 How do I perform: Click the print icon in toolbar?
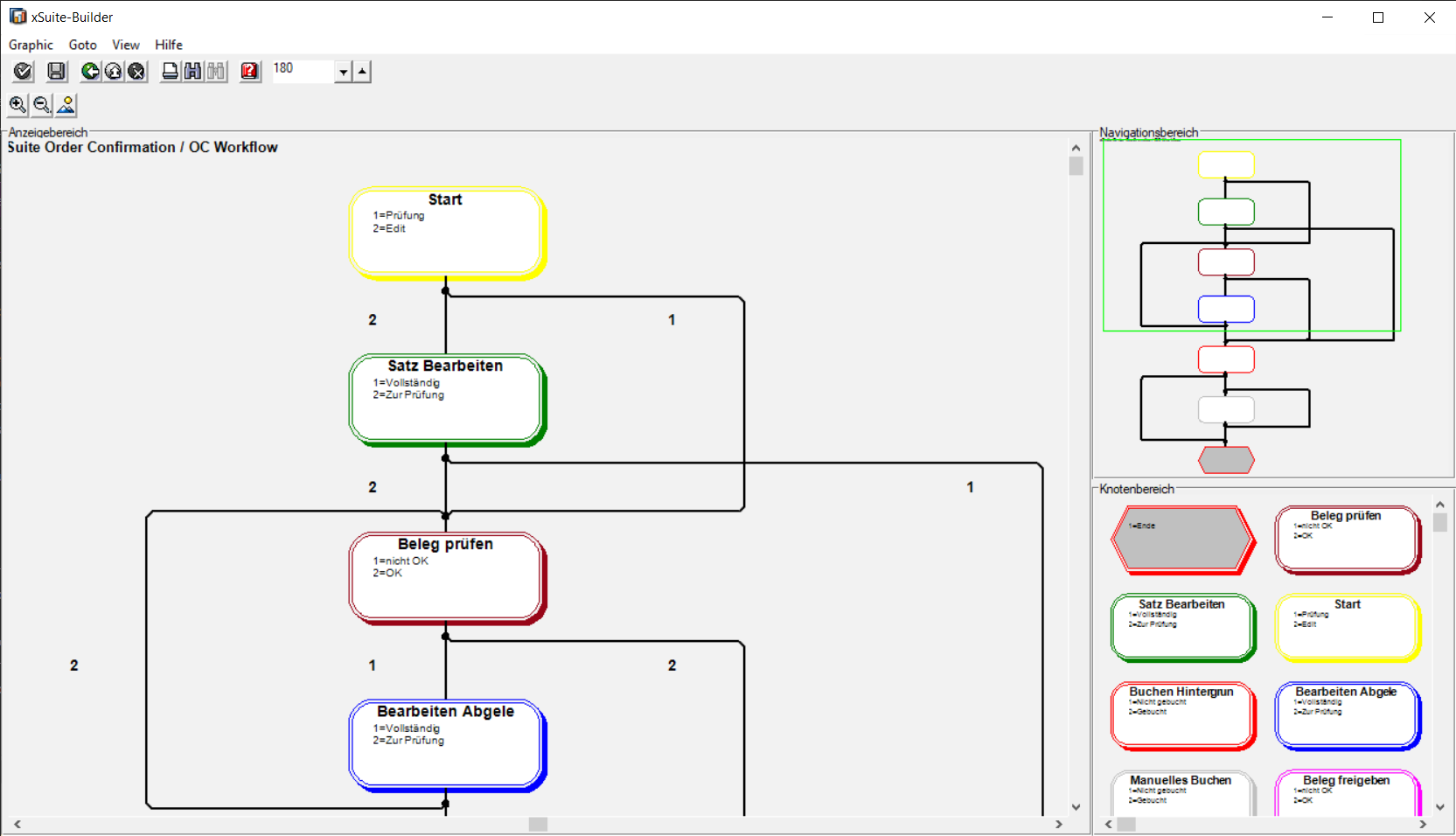pos(171,72)
